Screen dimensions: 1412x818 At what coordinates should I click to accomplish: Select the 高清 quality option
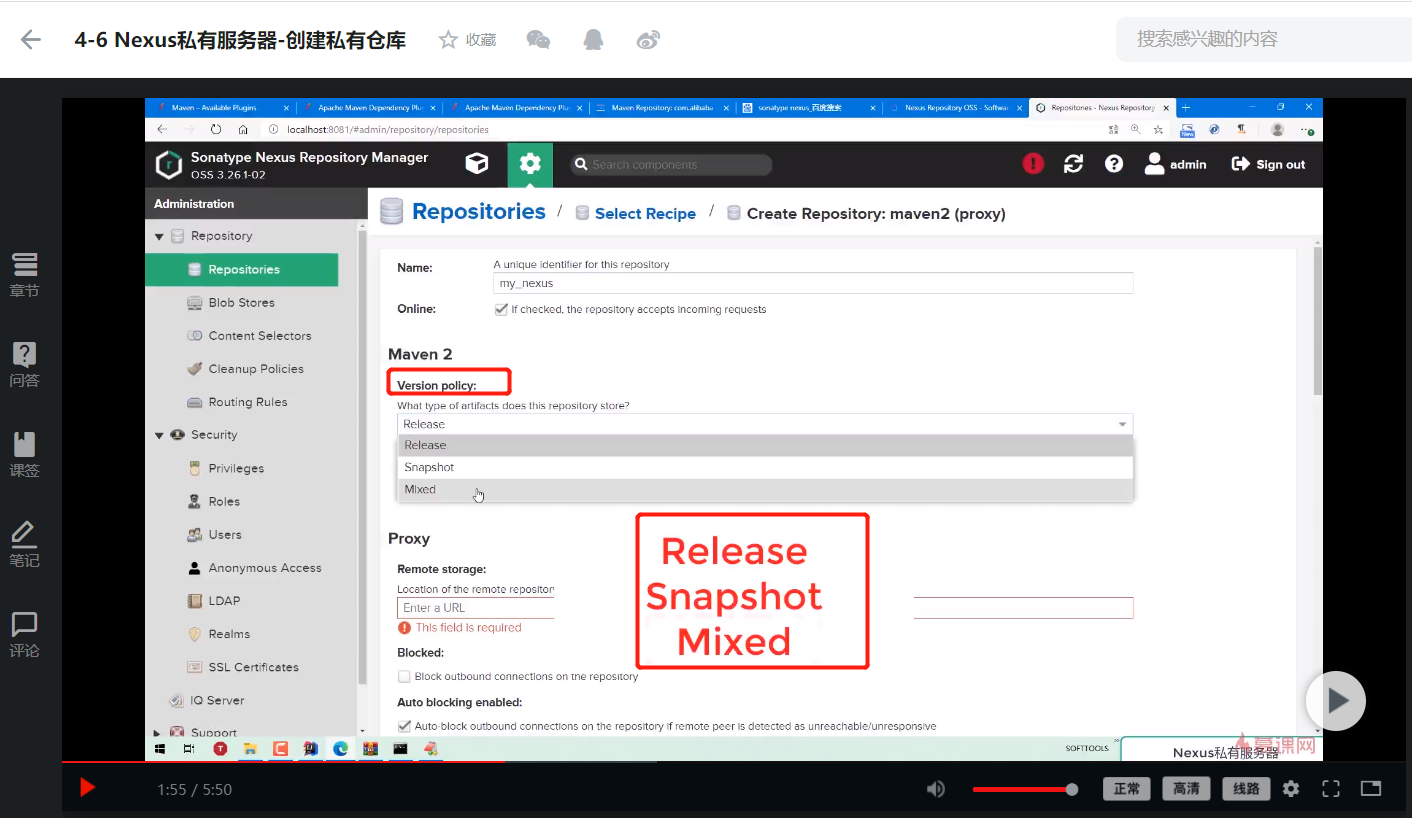(1187, 789)
